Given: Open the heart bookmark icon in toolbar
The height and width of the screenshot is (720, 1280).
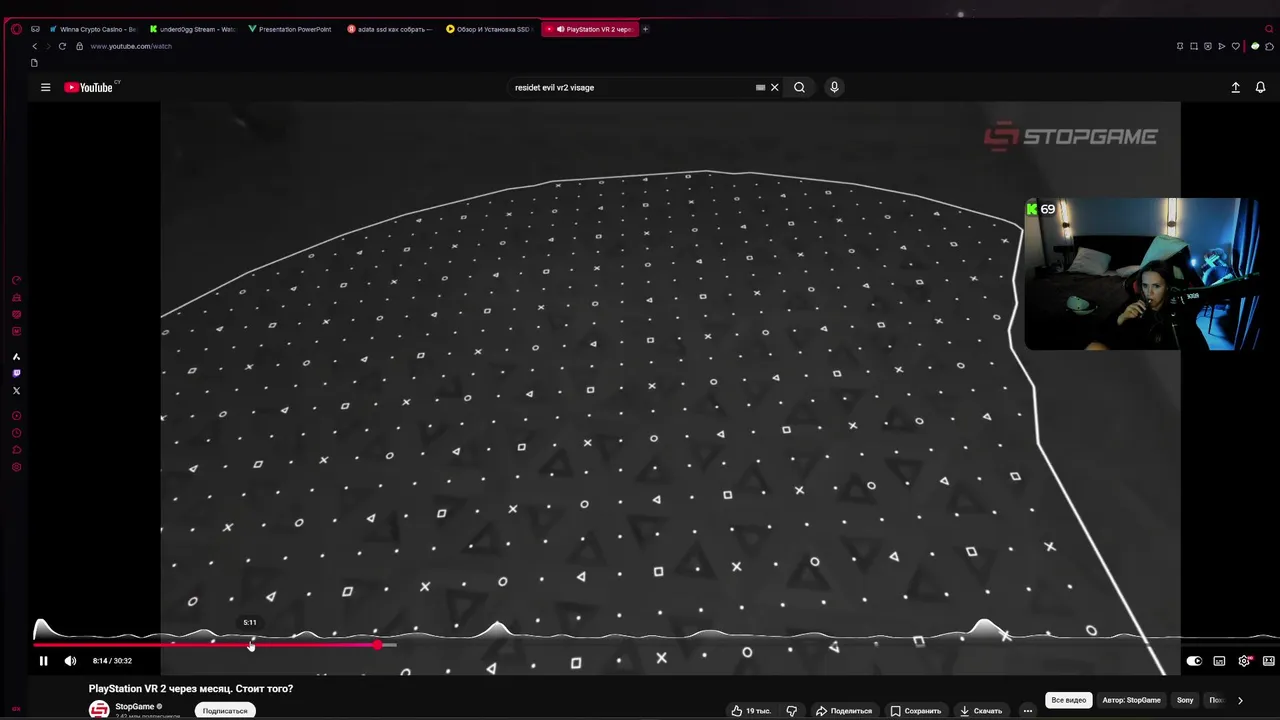Looking at the screenshot, I should (x=1236, y=46).
